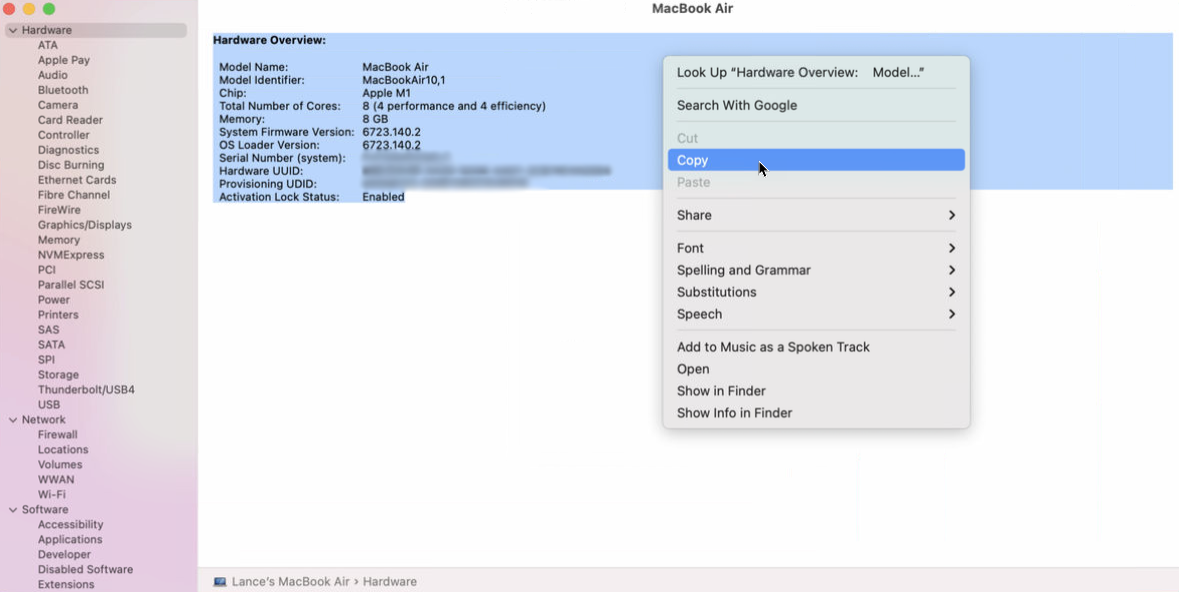
Task: Select SATA in the sidebar
Action: (x=51, y=345)
